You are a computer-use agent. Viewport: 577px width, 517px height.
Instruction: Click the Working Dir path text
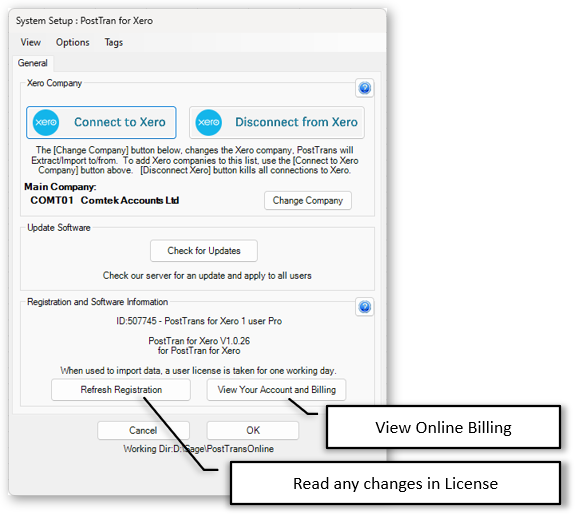coord(198,449)
